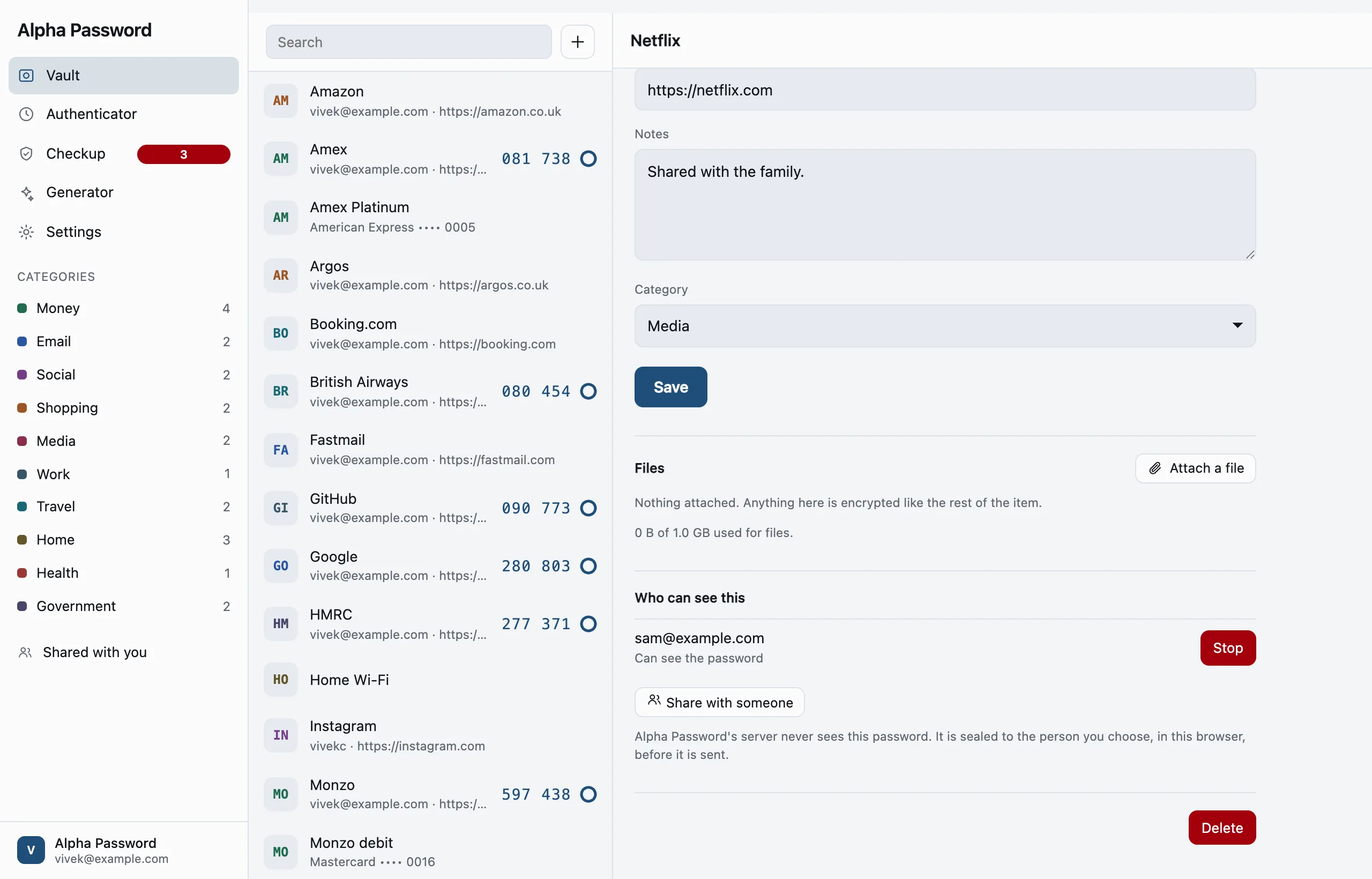
Task: Click the Google GO avatar badge
Action: 281,566
